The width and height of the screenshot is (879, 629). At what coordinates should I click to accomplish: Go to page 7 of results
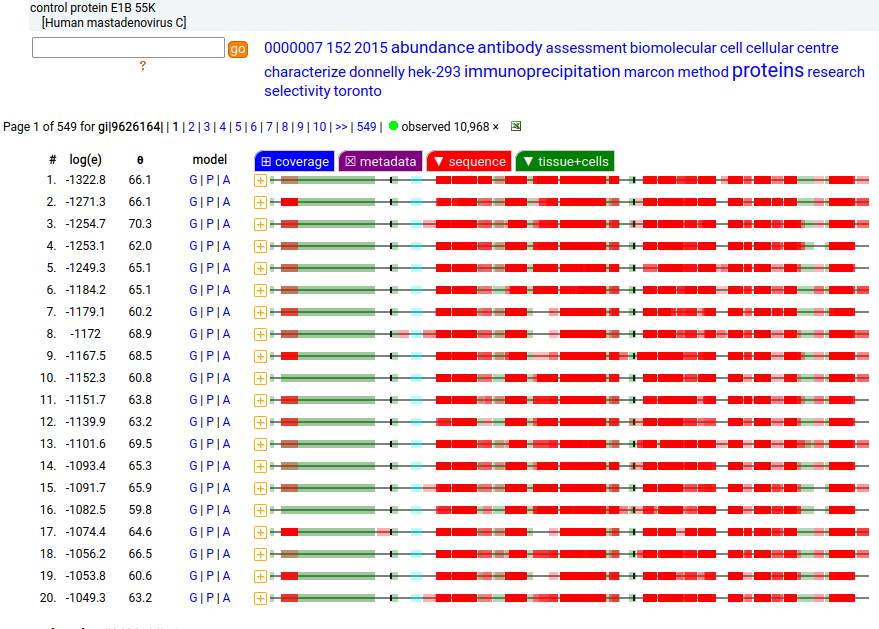point(269,127)
